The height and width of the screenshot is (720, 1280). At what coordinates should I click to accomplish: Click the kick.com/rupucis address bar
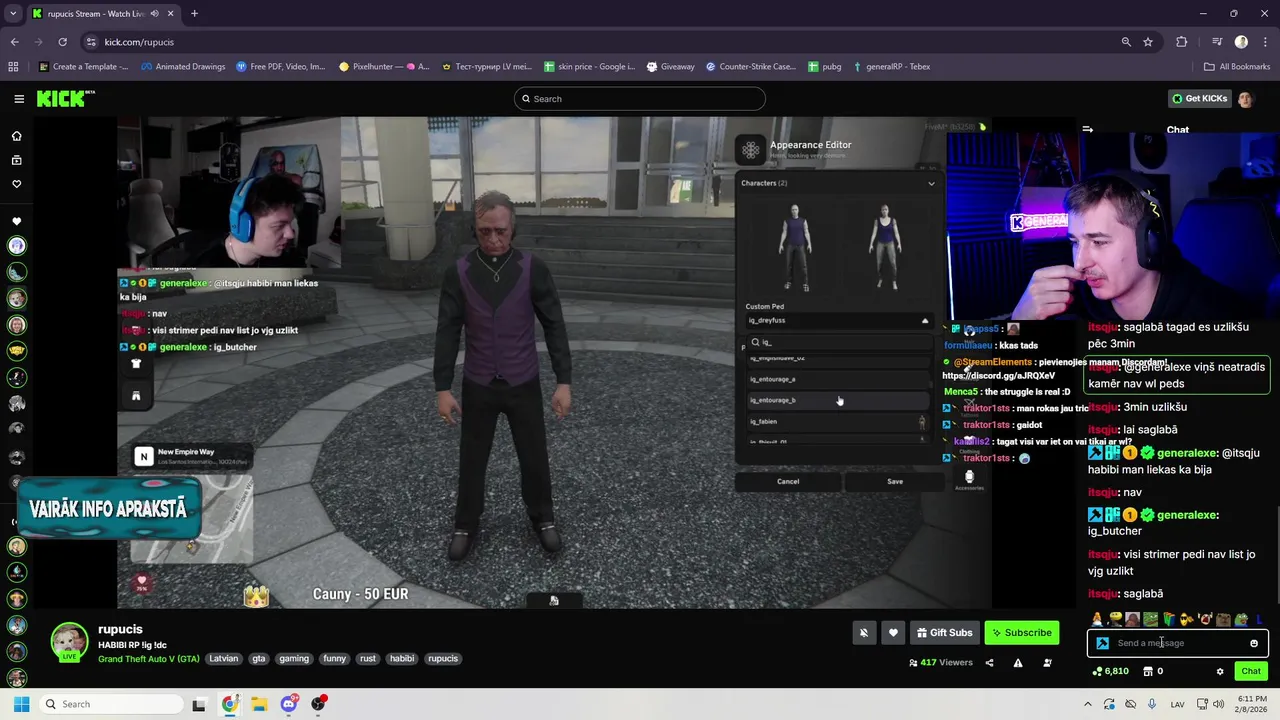pyautogui.click(x=600, y=42)
